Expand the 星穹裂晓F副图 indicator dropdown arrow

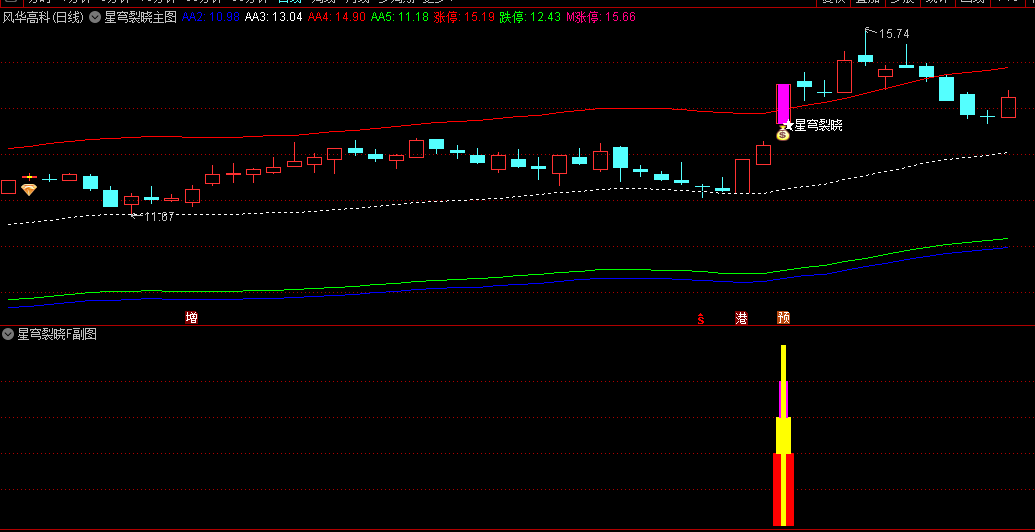[8, 334]
